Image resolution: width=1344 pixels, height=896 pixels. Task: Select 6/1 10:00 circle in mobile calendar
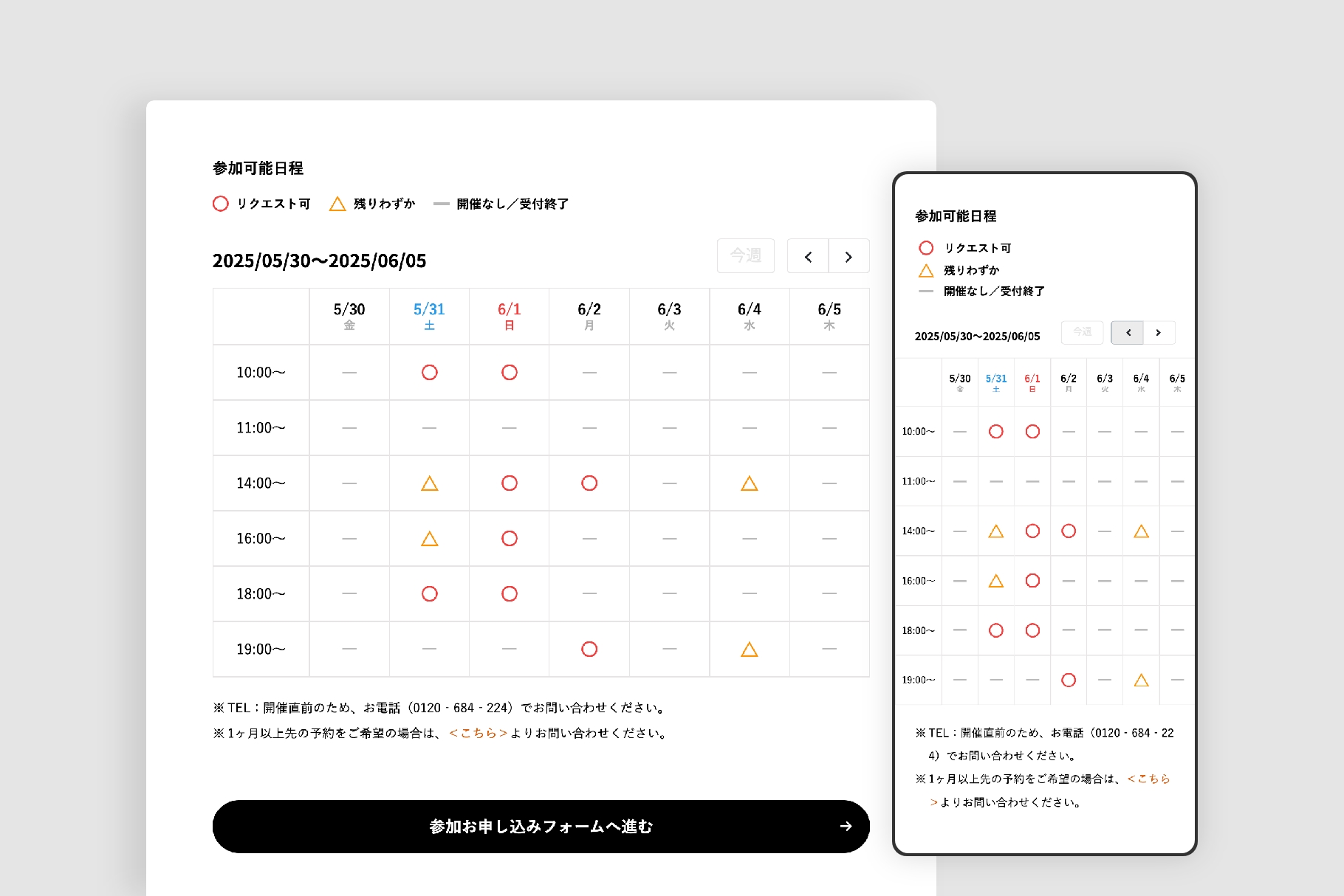[x=1032, y=432]
